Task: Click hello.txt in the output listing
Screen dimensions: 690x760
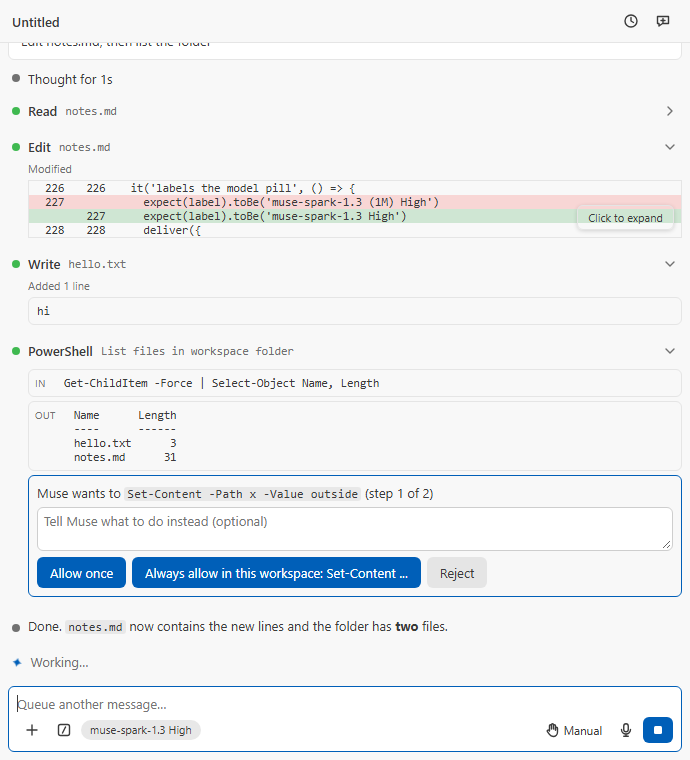Action: click(102, 443)
